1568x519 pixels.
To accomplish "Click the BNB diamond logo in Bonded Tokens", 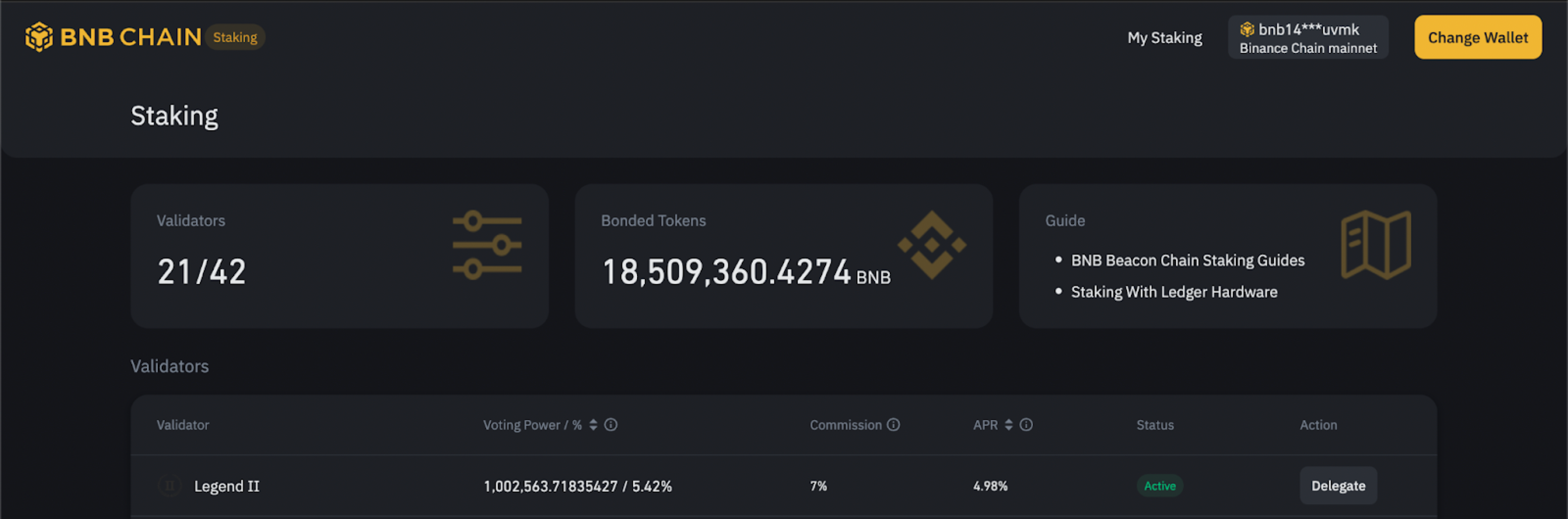I will tap(932, 245).
